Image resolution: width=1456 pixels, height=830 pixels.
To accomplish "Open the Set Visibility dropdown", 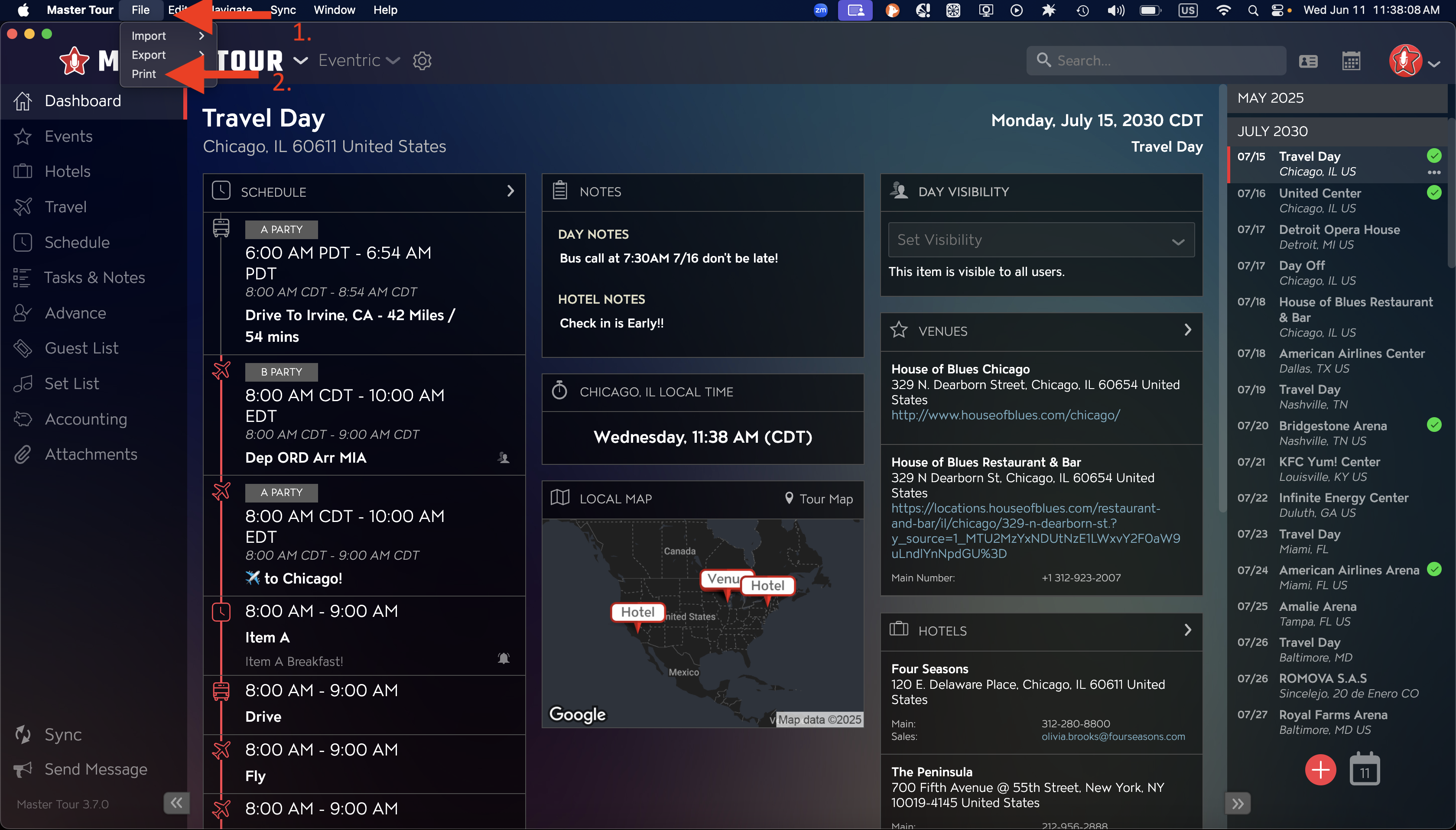I will click(1042, 240).
